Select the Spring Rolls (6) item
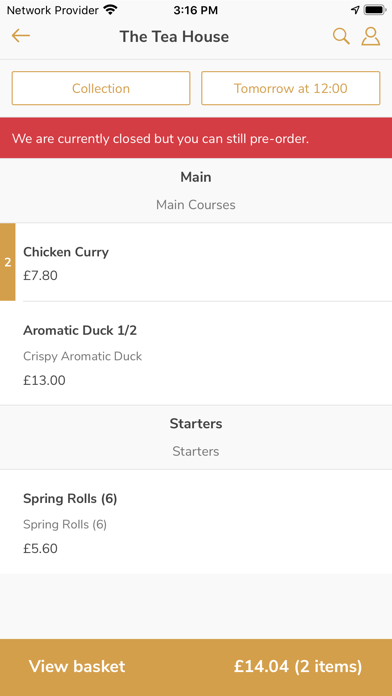 tap(196, 522)
